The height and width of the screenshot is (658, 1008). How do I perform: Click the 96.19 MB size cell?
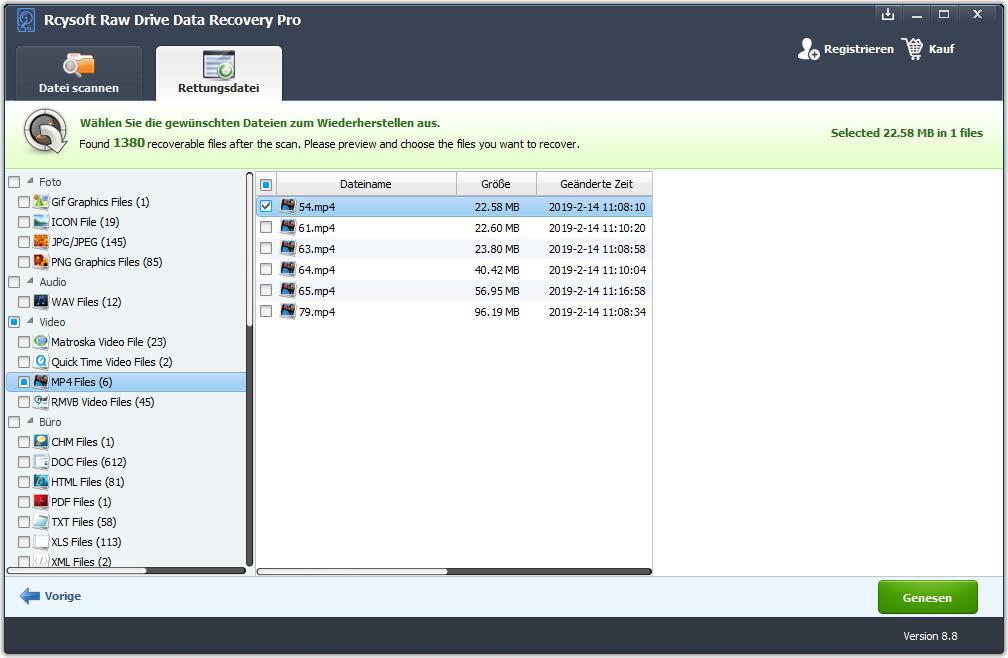coord(497,312)
